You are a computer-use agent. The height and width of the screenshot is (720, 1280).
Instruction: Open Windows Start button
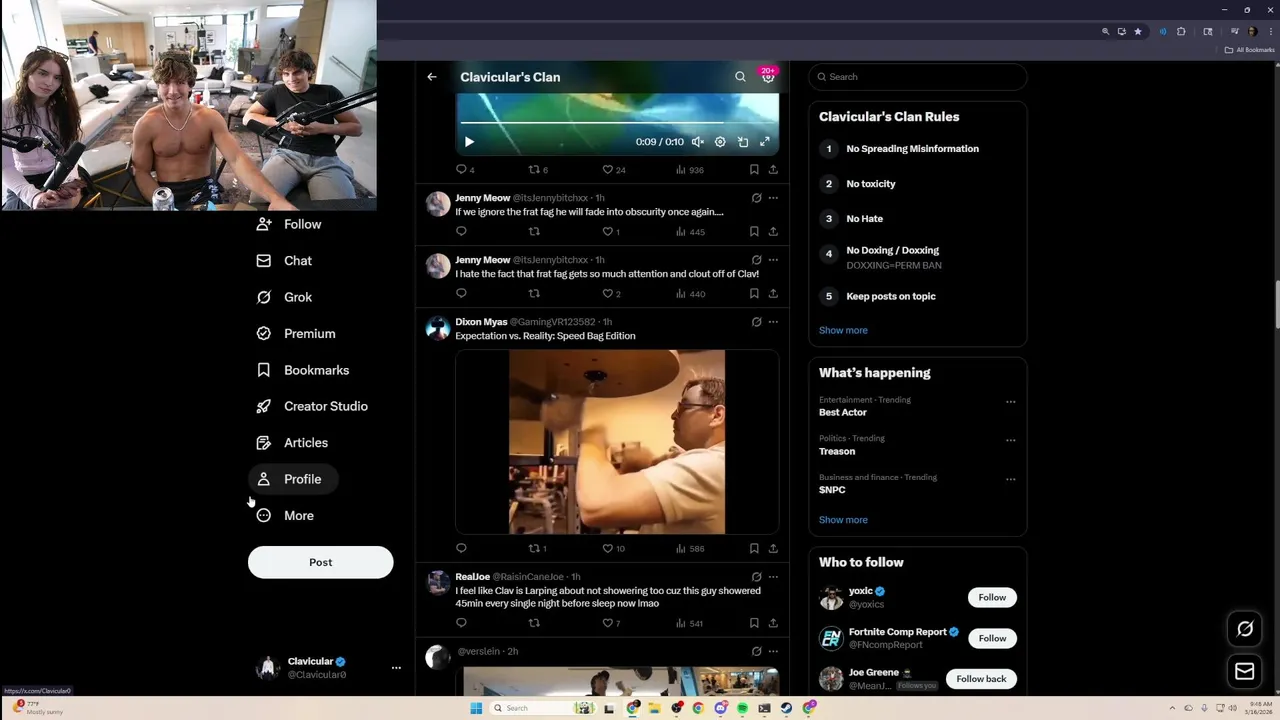476,708
